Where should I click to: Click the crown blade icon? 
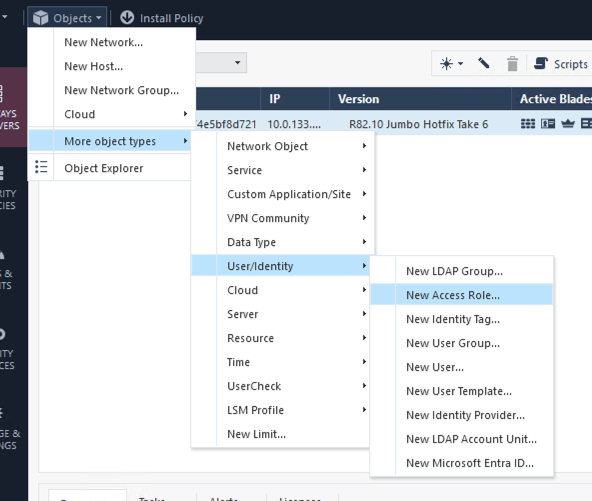point(568,123)
